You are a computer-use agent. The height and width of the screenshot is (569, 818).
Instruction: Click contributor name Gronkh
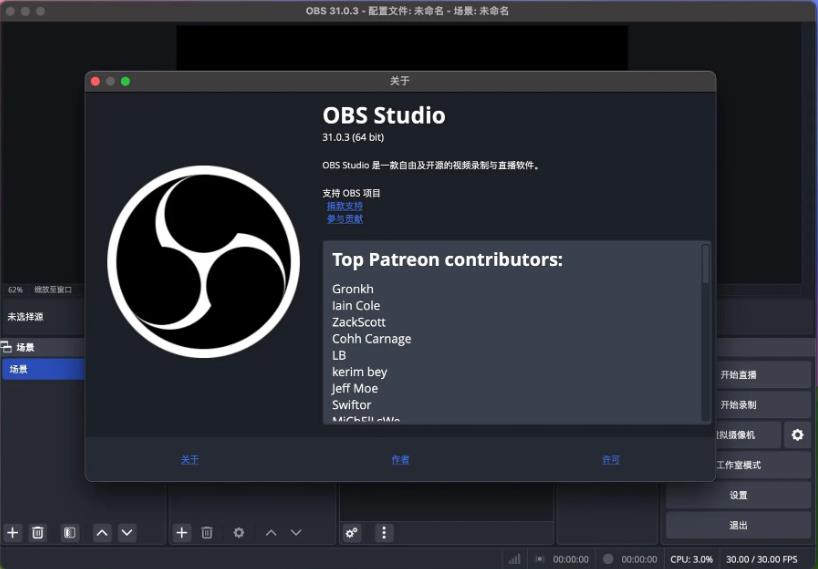click(353, 289)
